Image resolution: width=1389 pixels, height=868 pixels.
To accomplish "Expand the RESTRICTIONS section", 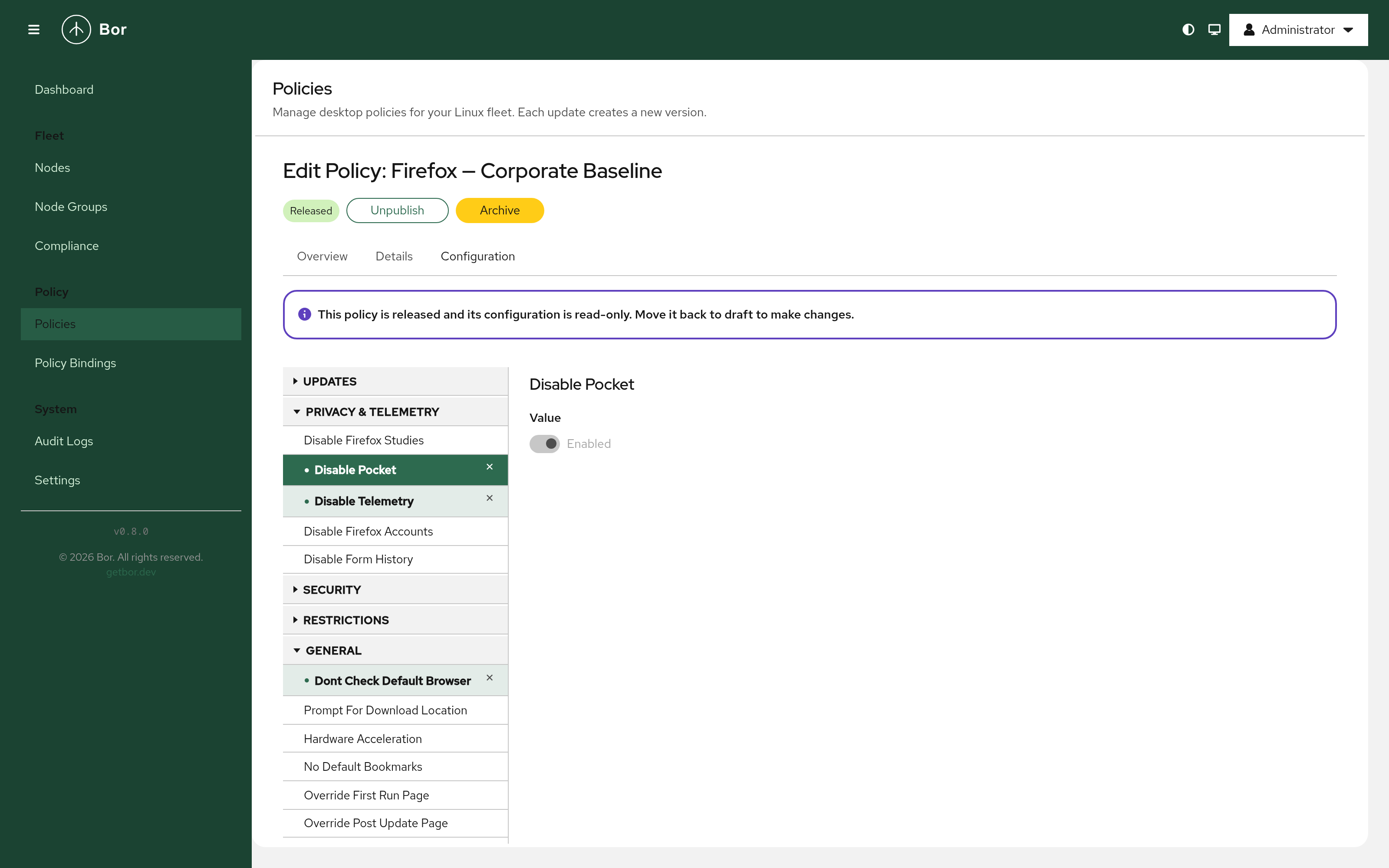I will [395, 620].
